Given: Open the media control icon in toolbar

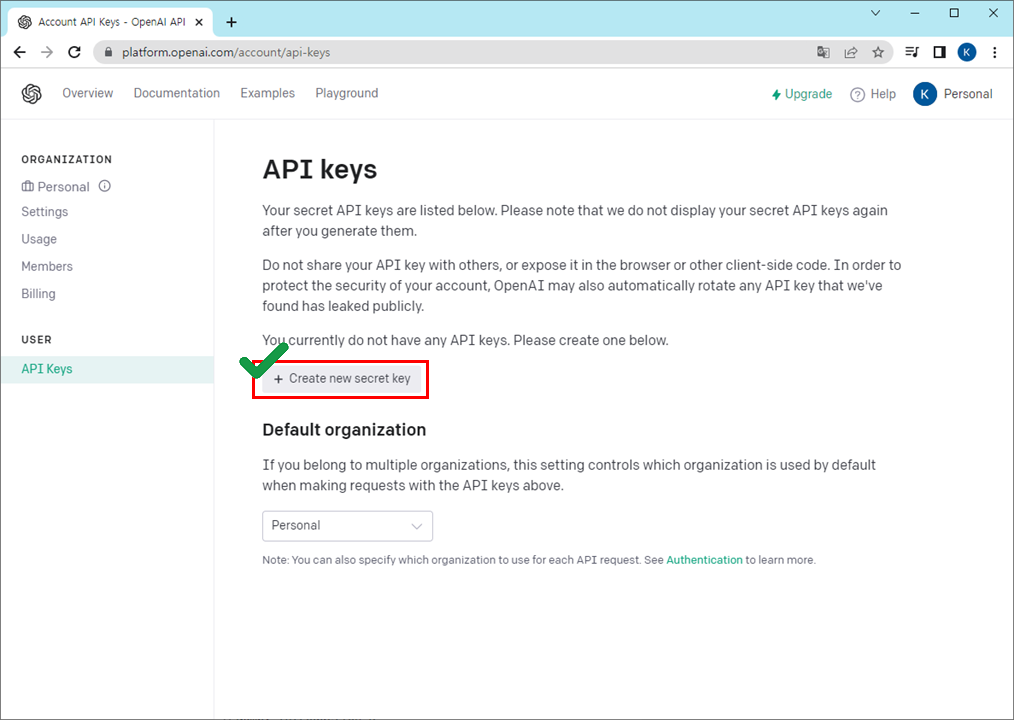Looking at the screenshot, I should tap(912, 52).
